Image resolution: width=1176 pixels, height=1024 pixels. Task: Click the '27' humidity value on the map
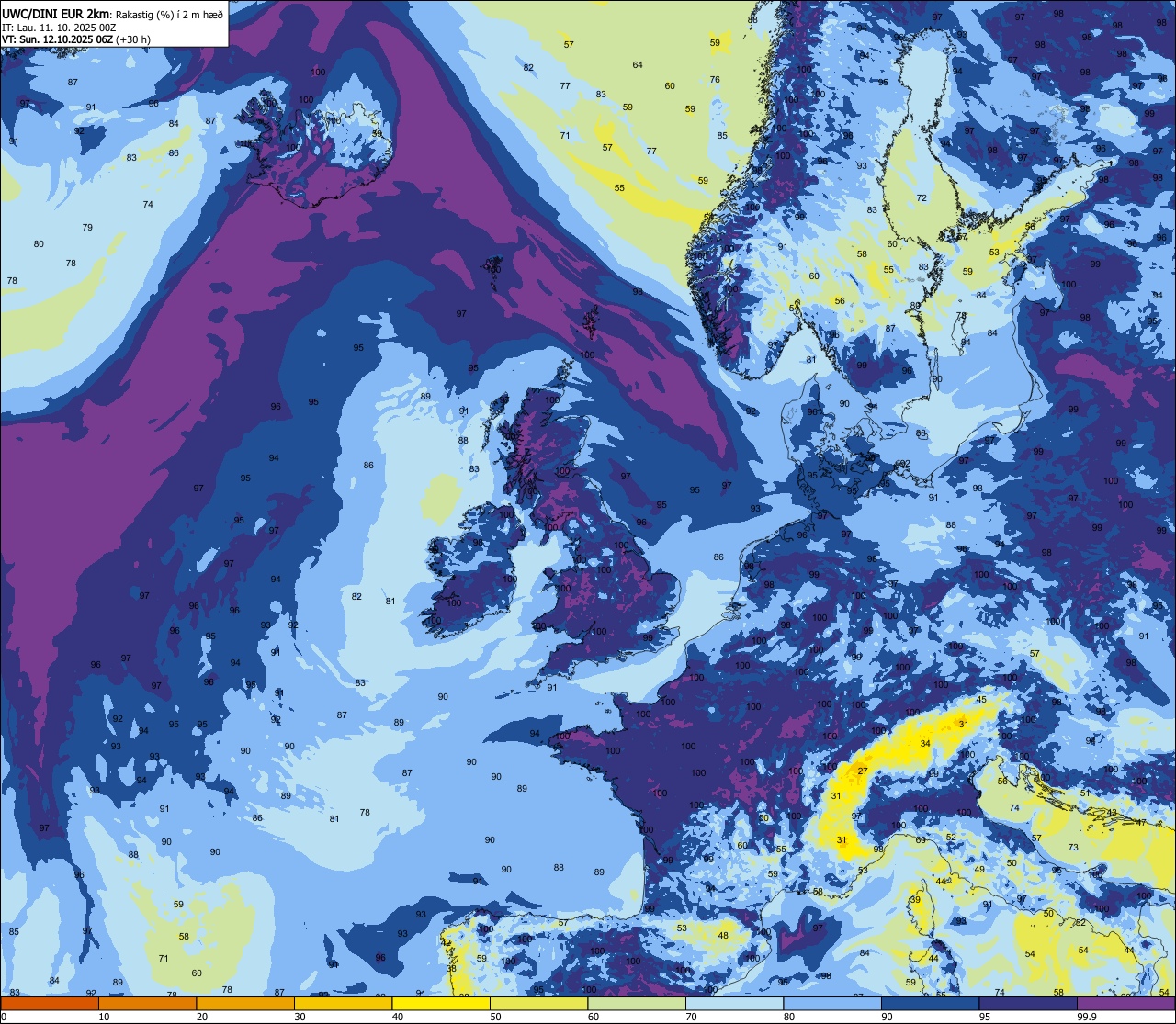[863, 771]
